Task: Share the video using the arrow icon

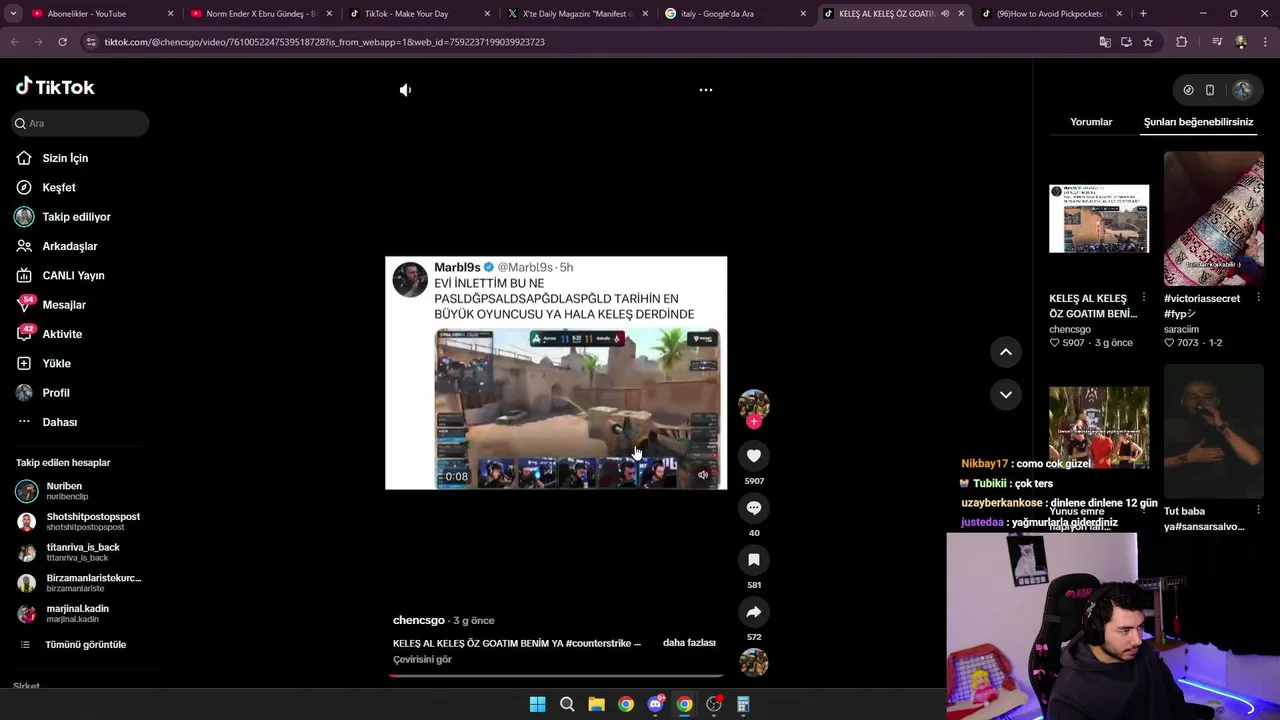Action: click(754, 612)
